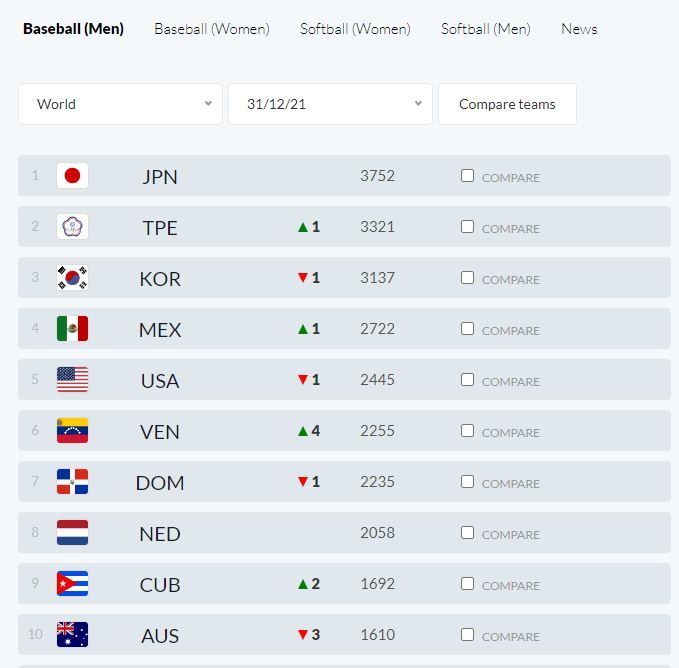The image size is (679, 668).
Task: Click the Chinese Taipei flag icon
Action: (72, 227)
